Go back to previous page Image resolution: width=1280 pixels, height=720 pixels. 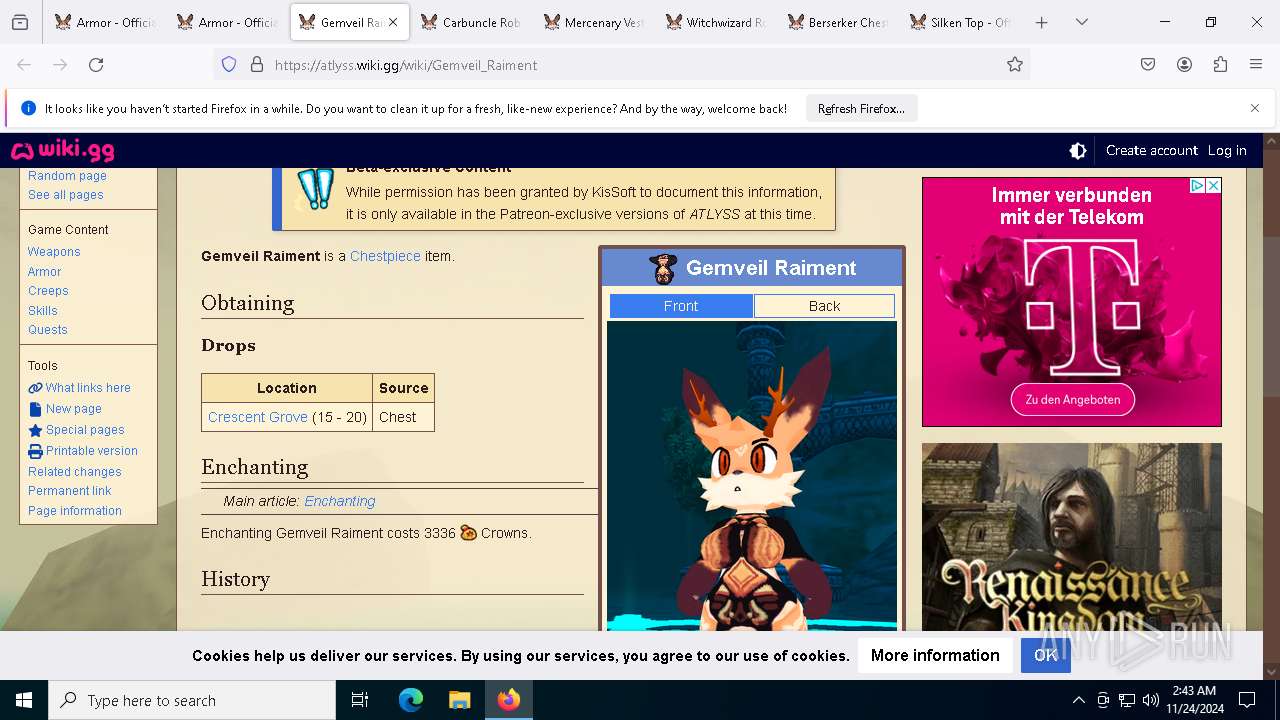[24, 65]
